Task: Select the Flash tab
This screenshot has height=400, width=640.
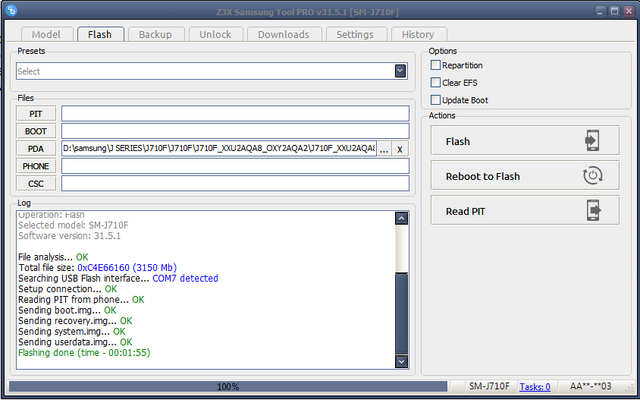Action: tap(100, 35)
